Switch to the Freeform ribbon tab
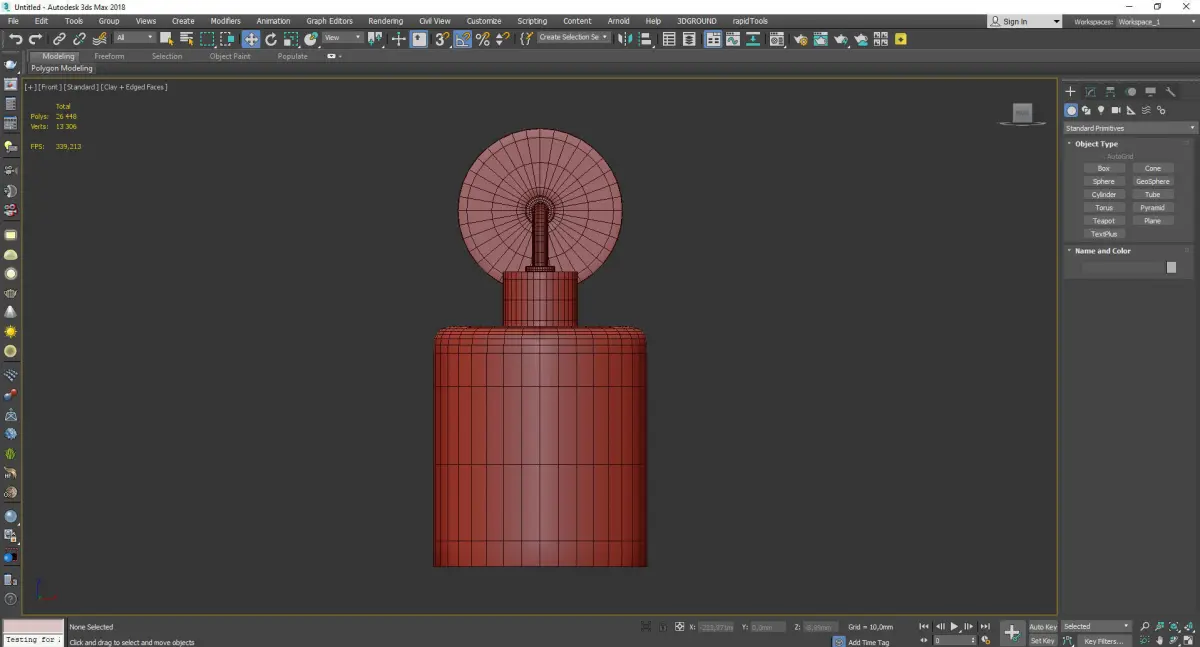1200x647 pixels. 109,56
